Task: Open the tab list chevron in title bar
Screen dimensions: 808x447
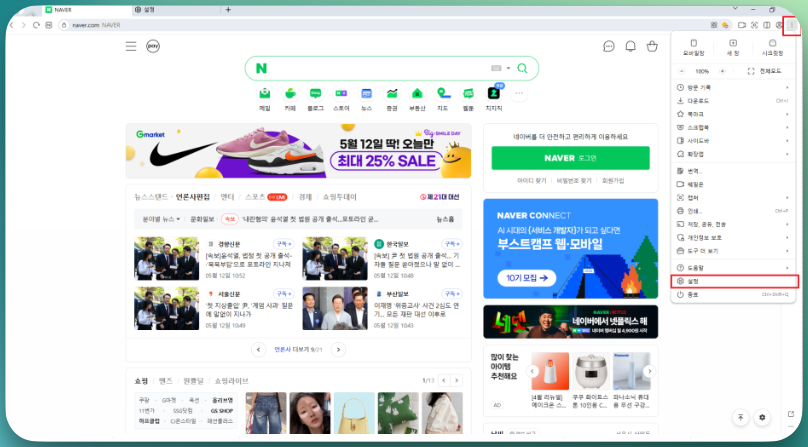Action: [x=735, y=9]
